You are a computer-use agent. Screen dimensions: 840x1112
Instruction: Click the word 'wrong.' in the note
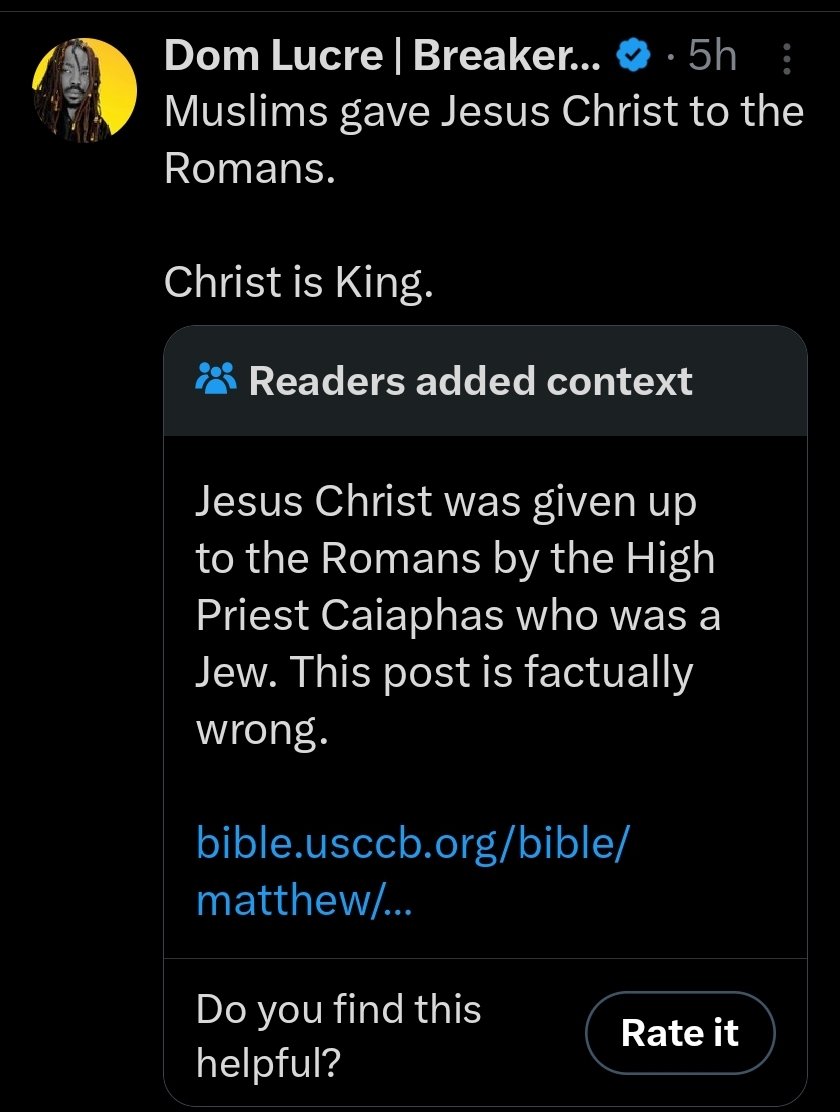262,731
